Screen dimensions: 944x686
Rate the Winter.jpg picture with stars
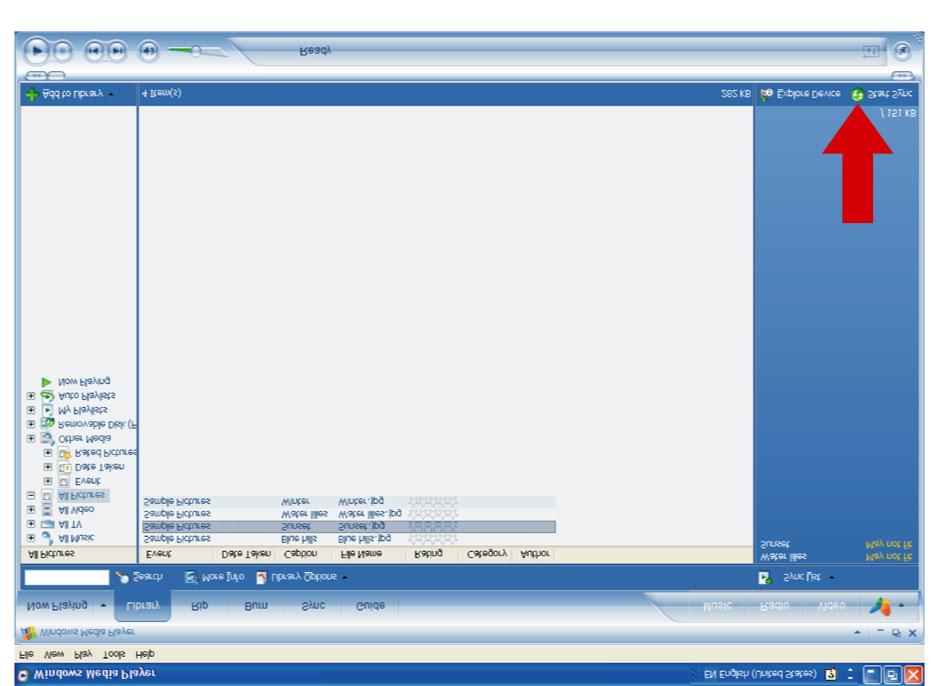point(433,501)
